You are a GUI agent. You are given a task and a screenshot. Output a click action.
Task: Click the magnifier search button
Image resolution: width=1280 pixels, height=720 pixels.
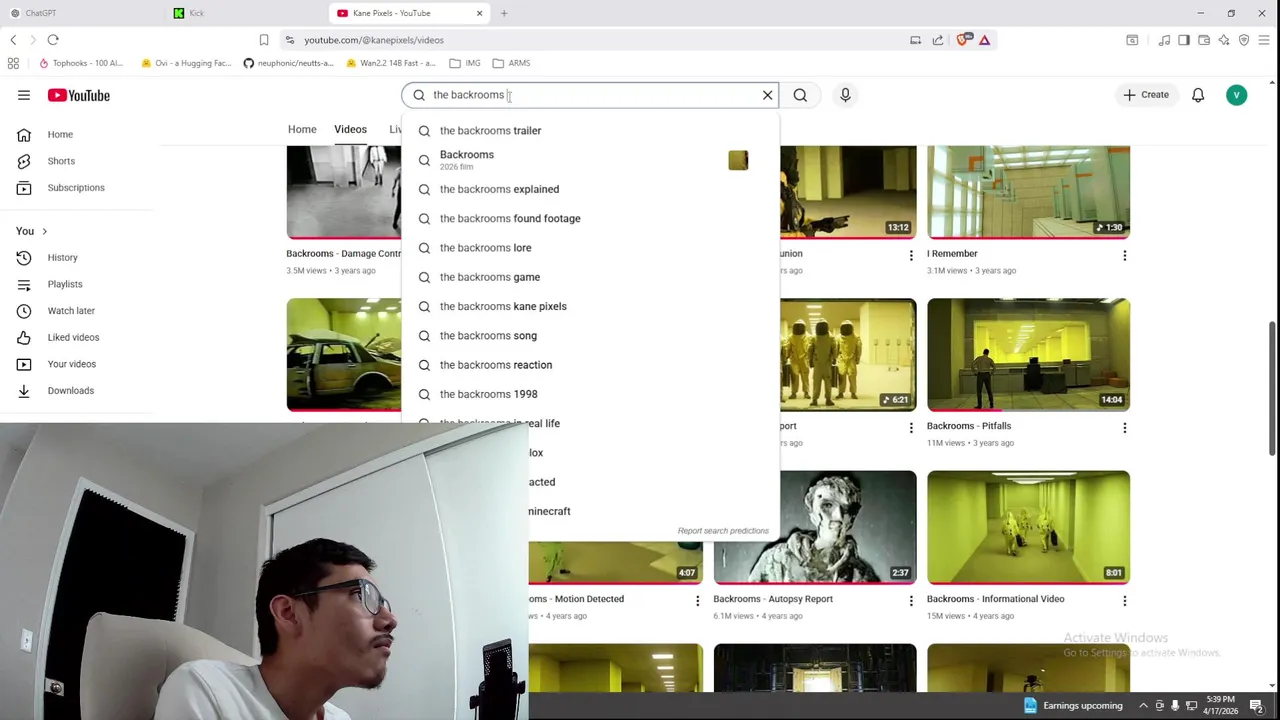pyautogui.click(x=800, y=95)
